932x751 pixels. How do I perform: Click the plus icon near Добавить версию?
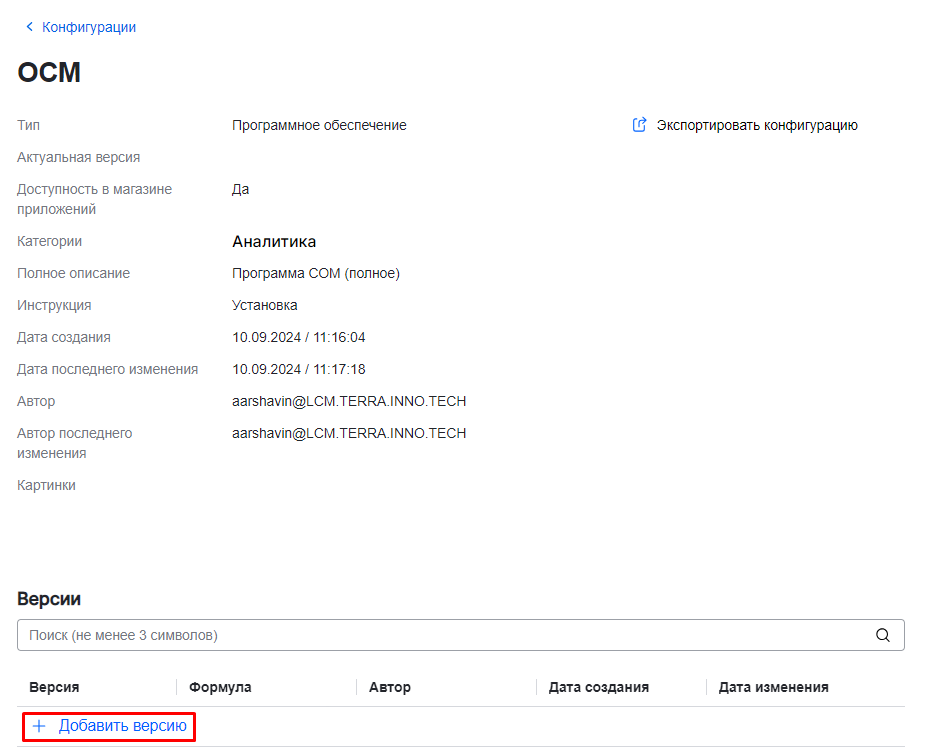click(x=39, y=726)
